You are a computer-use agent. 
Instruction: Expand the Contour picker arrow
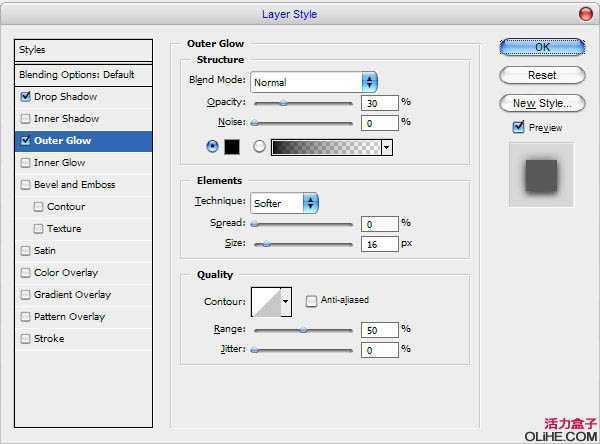[286, 300]
